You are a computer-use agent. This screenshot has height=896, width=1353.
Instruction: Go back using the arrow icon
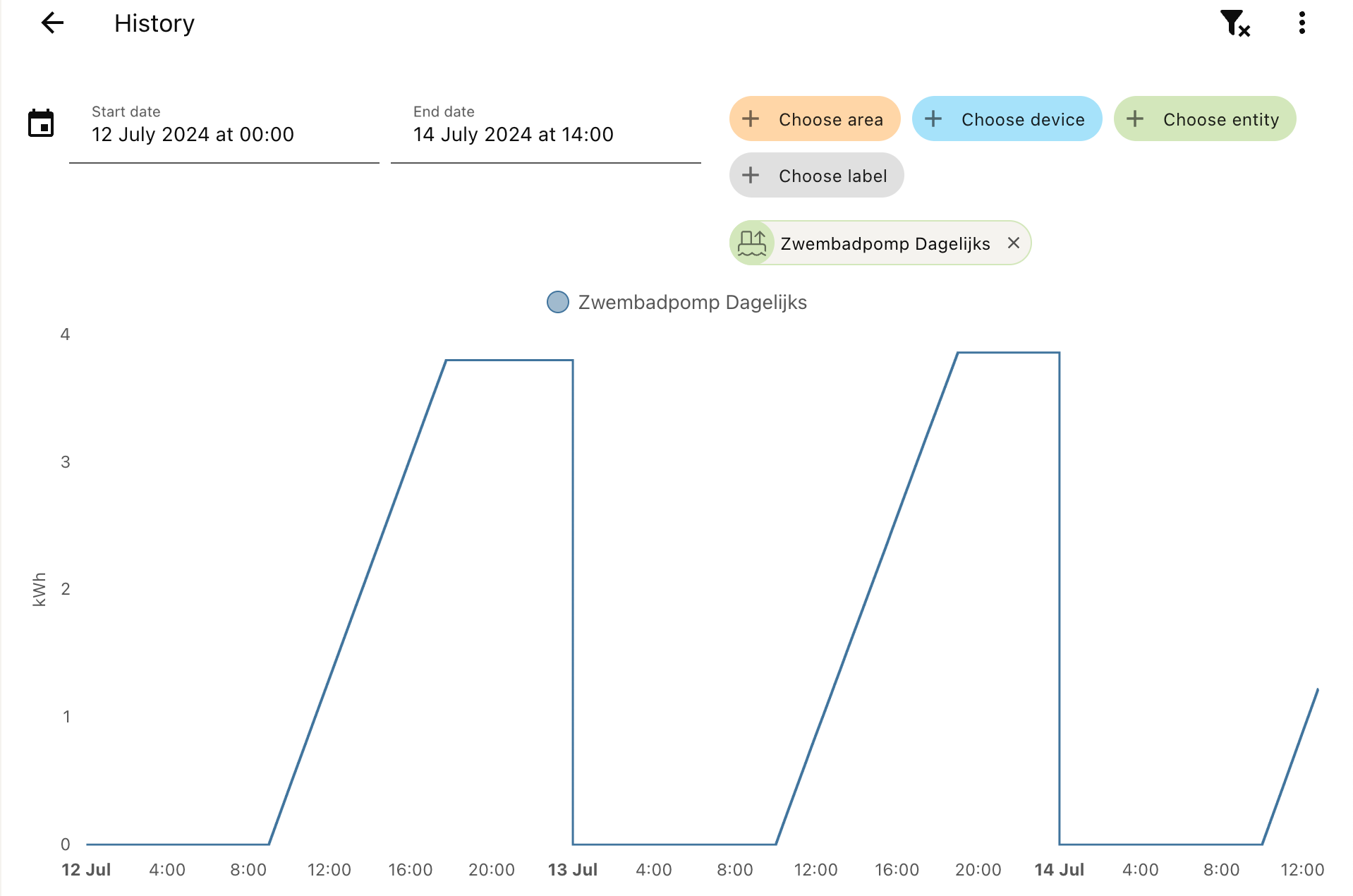click(53, 23)
